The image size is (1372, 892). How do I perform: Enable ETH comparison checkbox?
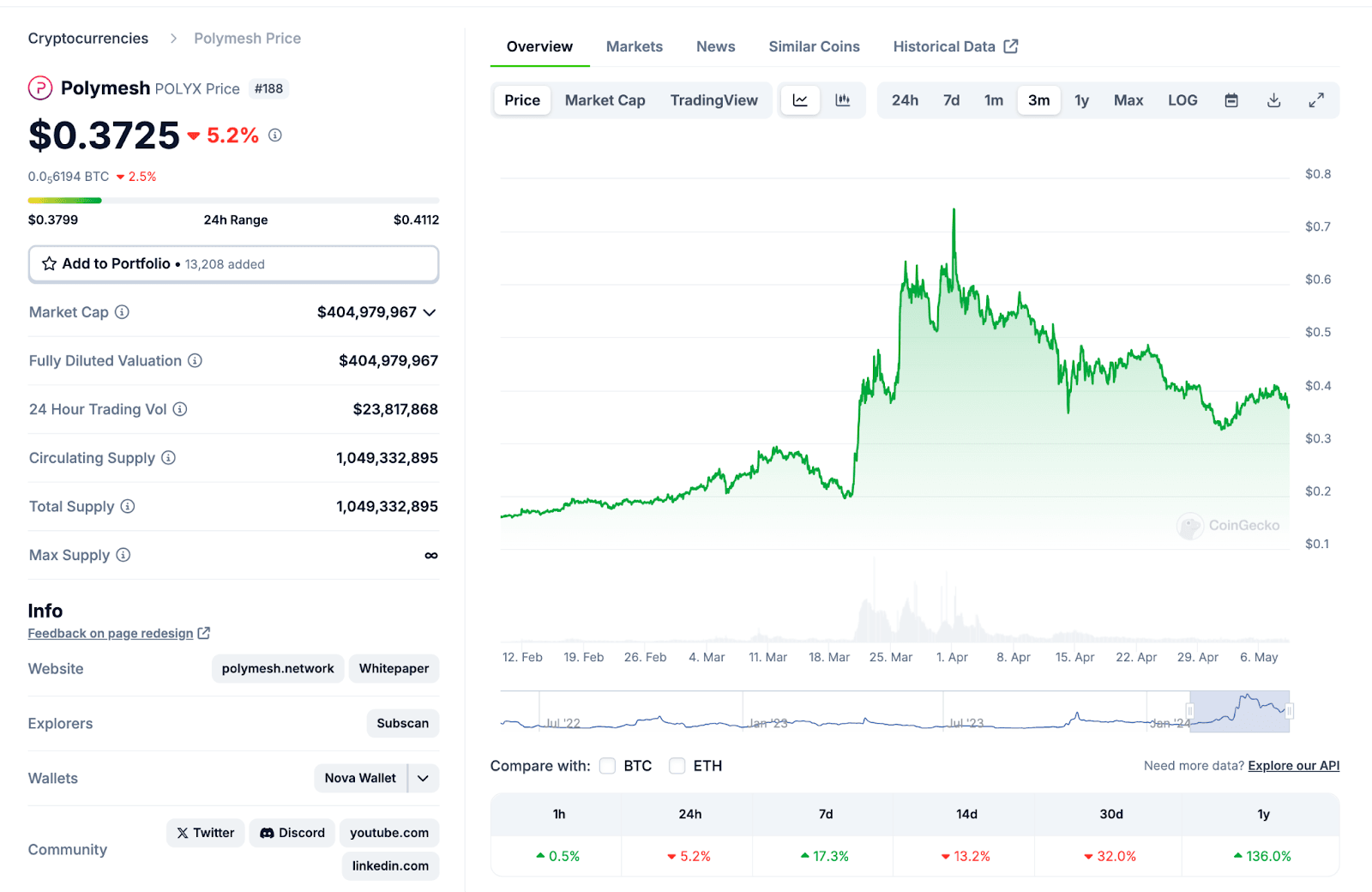pyautogui.click(x=677, y=766)
